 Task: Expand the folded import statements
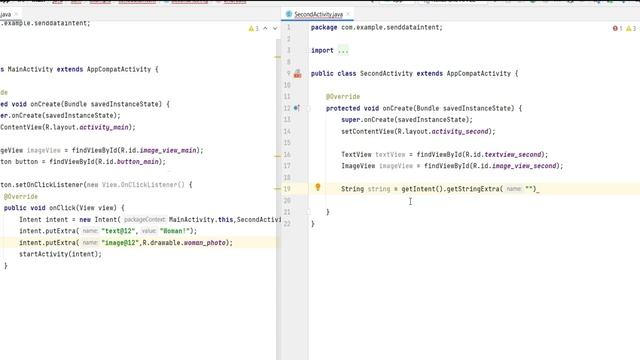(x=343, y=51)
